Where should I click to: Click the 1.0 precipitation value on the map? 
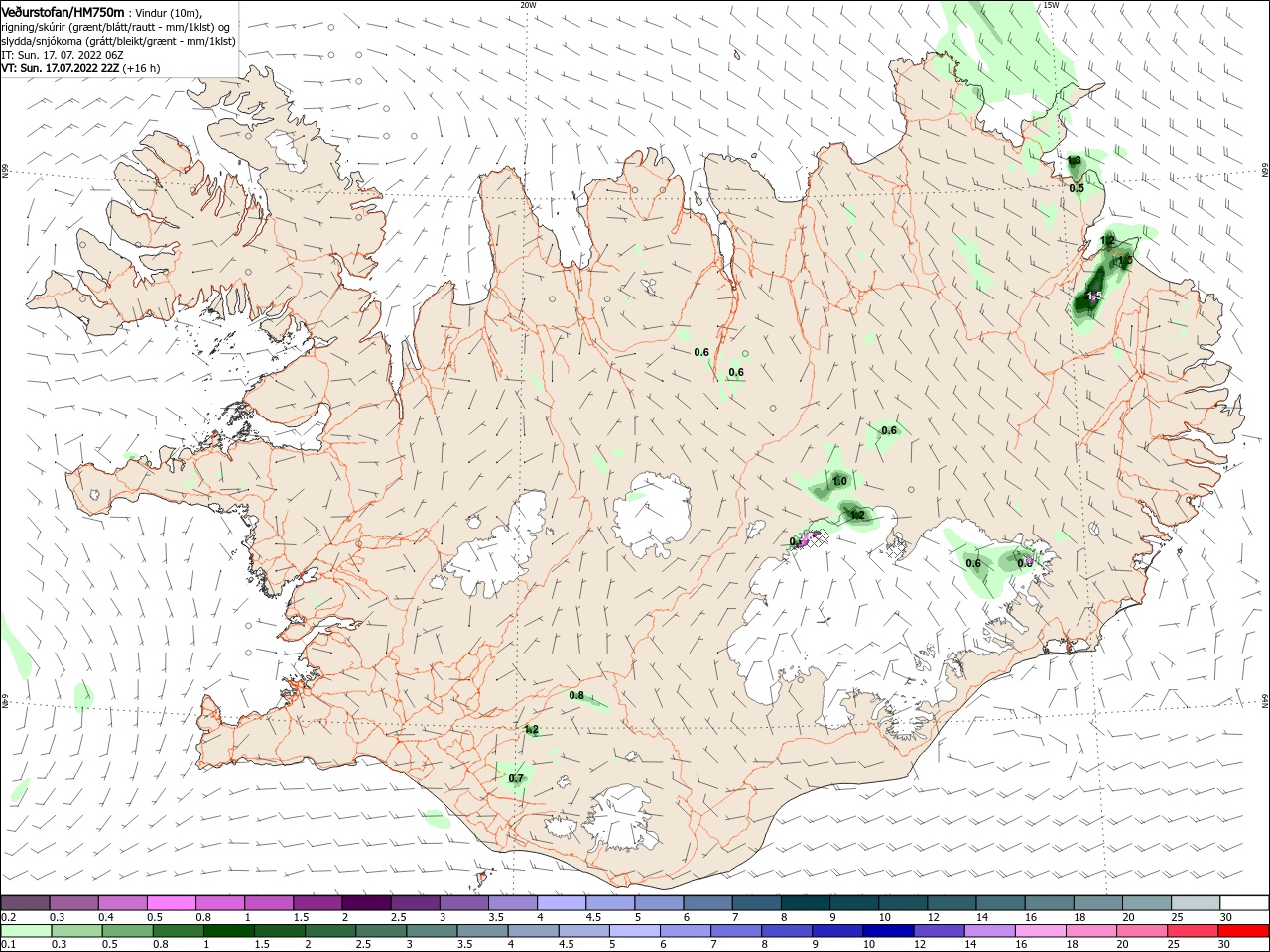point(839,482)
